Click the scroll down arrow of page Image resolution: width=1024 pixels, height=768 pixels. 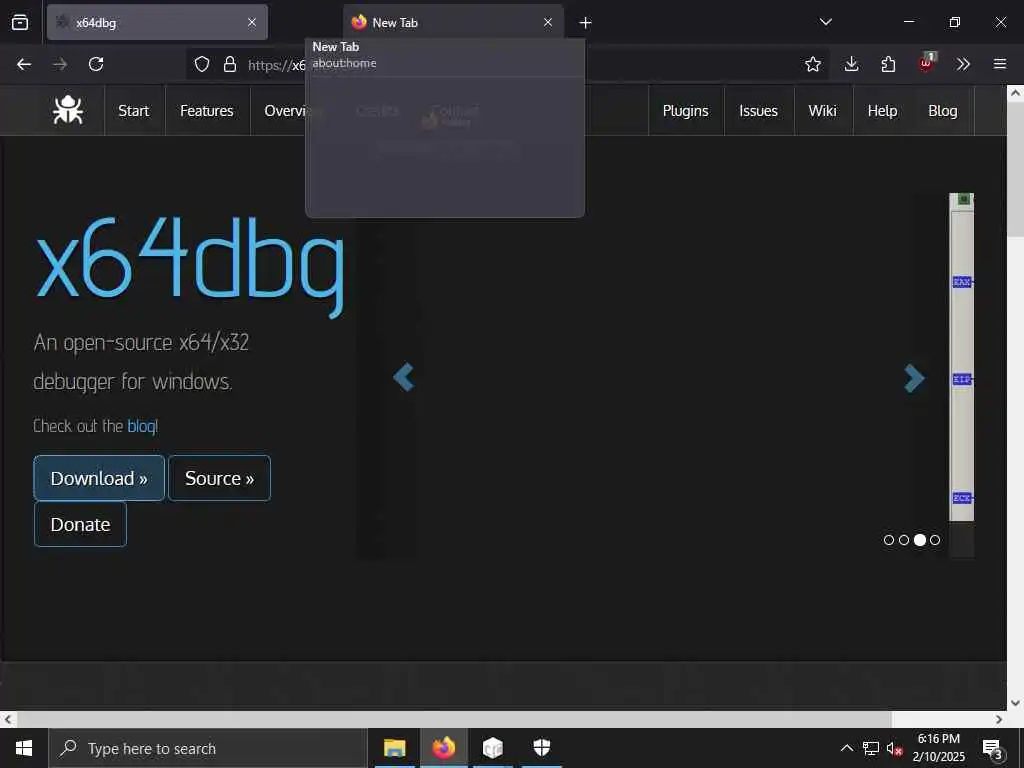click(x=1016, y=703)
